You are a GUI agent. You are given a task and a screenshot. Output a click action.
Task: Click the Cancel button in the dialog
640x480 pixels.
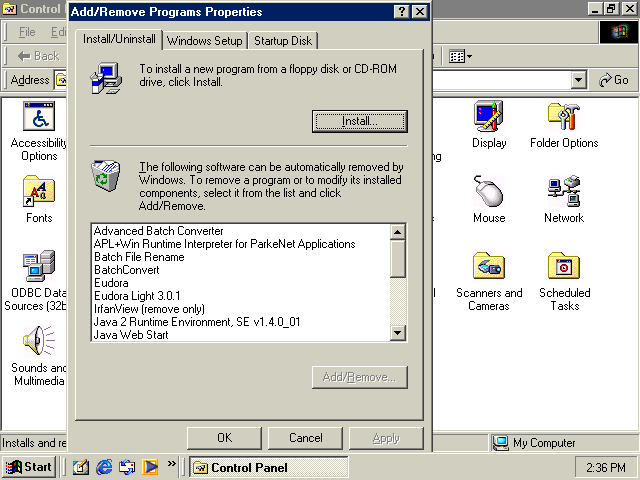(305, 438)
